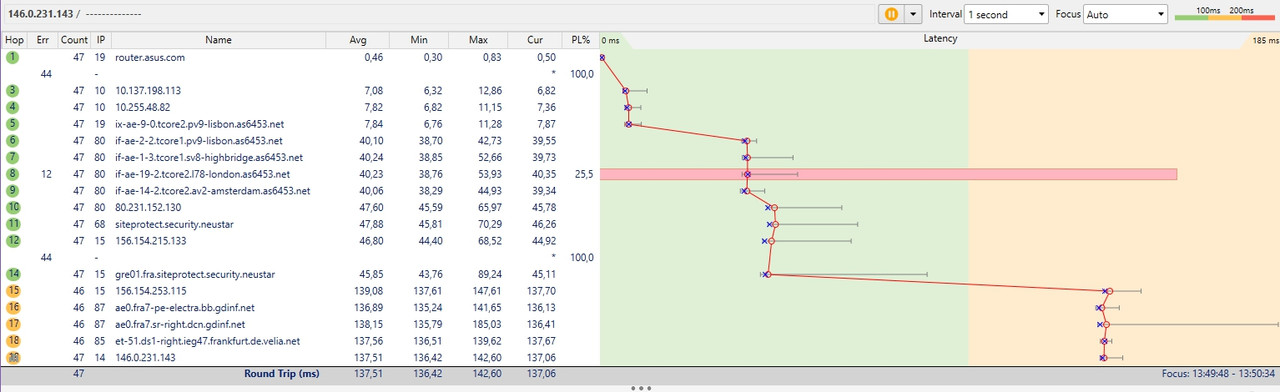Select if-ae-1-3.tcore1.sv8-highbridge.as6453.net
This screenshot has height=392, width=1280.
pos(209,158)
